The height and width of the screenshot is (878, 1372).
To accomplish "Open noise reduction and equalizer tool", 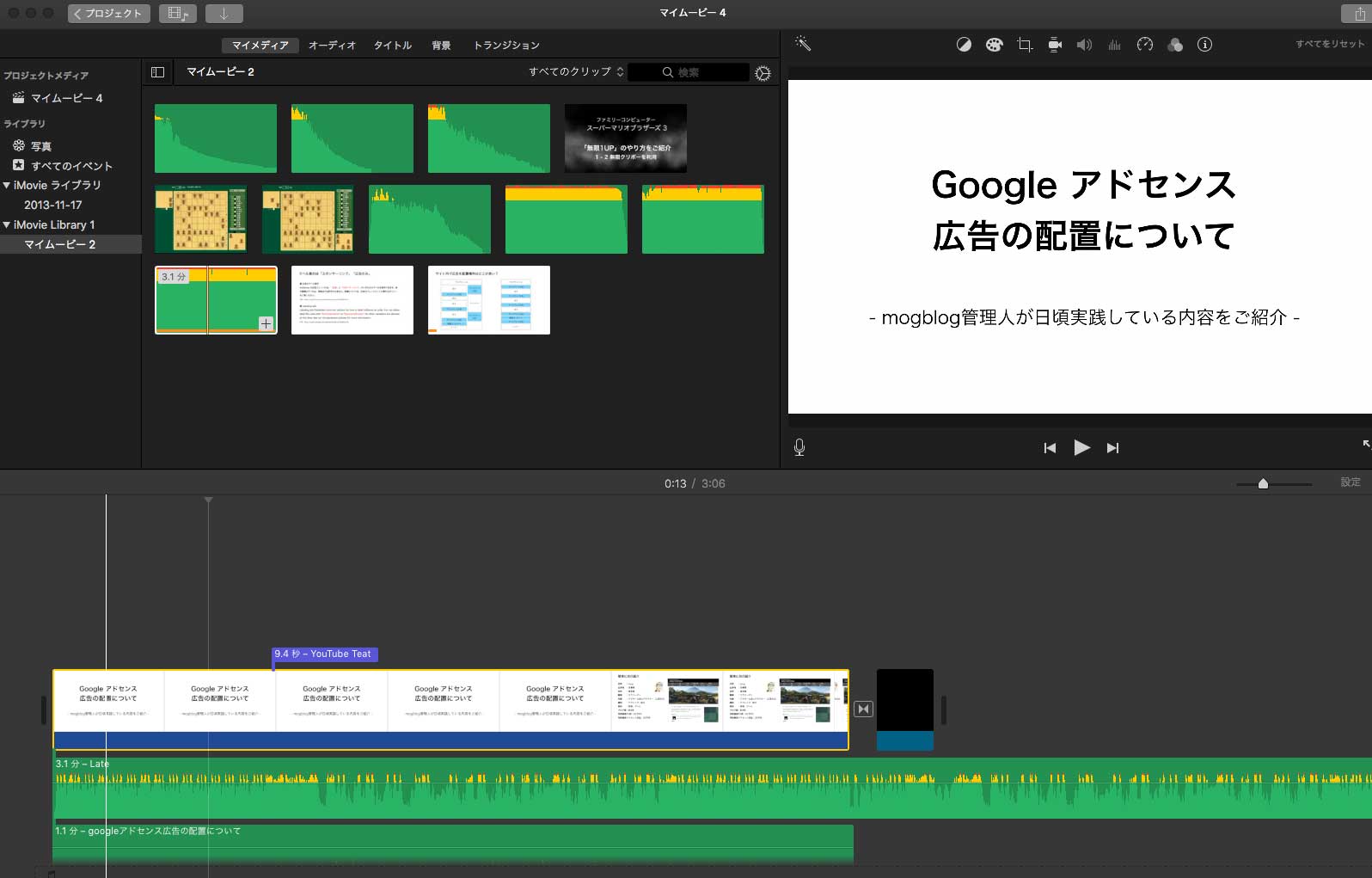I will tap(1115, 45).
